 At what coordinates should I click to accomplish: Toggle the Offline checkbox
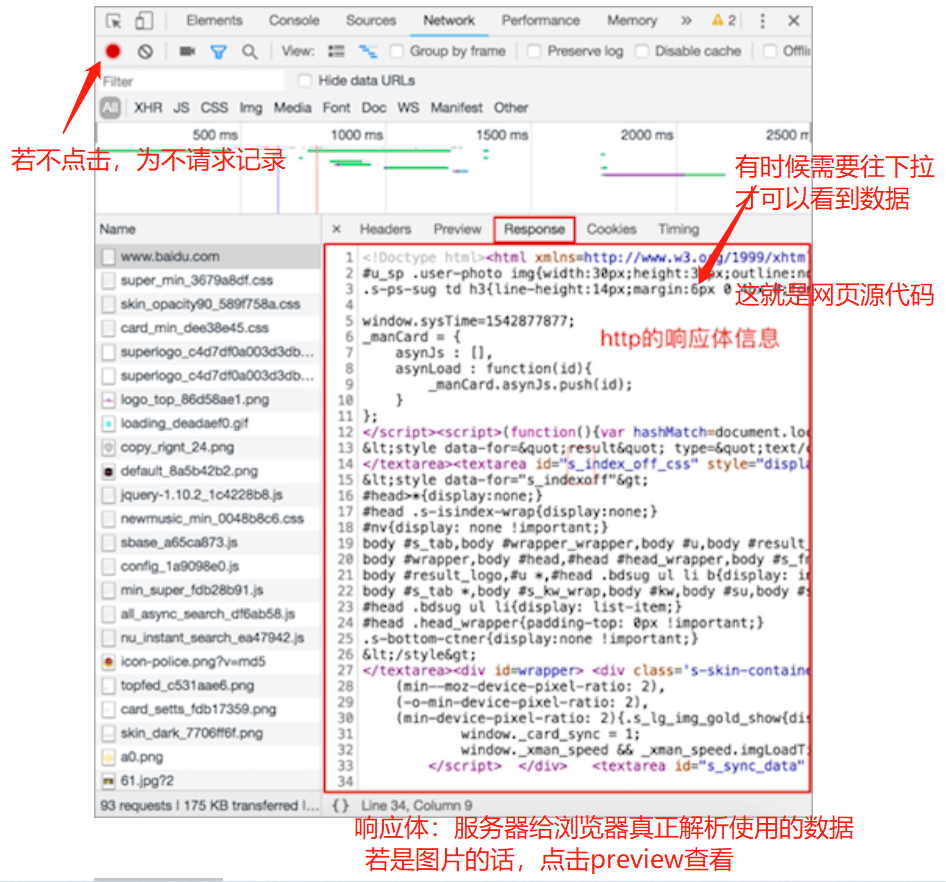(x=770, y=51)
